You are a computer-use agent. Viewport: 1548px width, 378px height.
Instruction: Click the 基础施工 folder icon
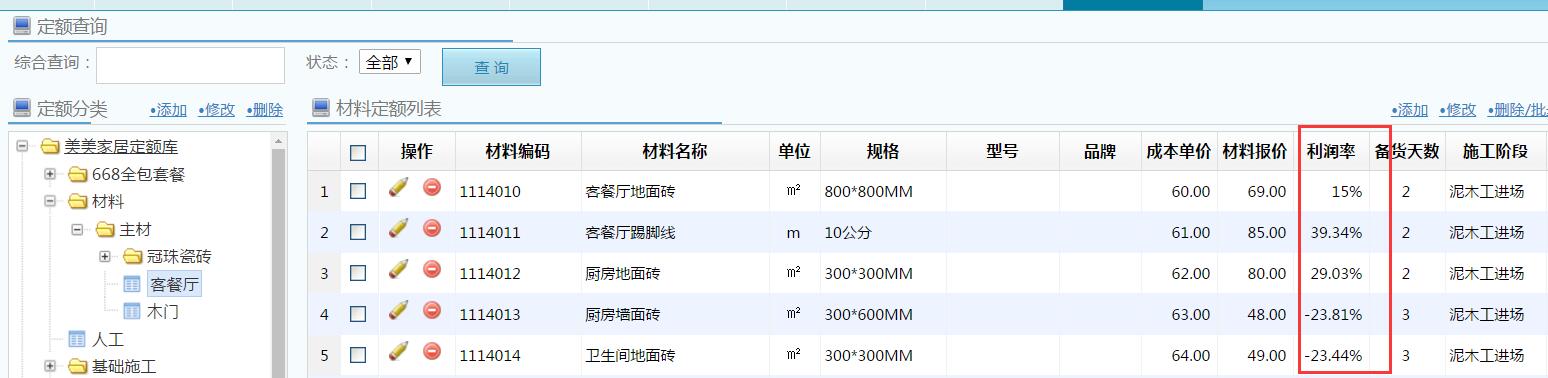77,367
